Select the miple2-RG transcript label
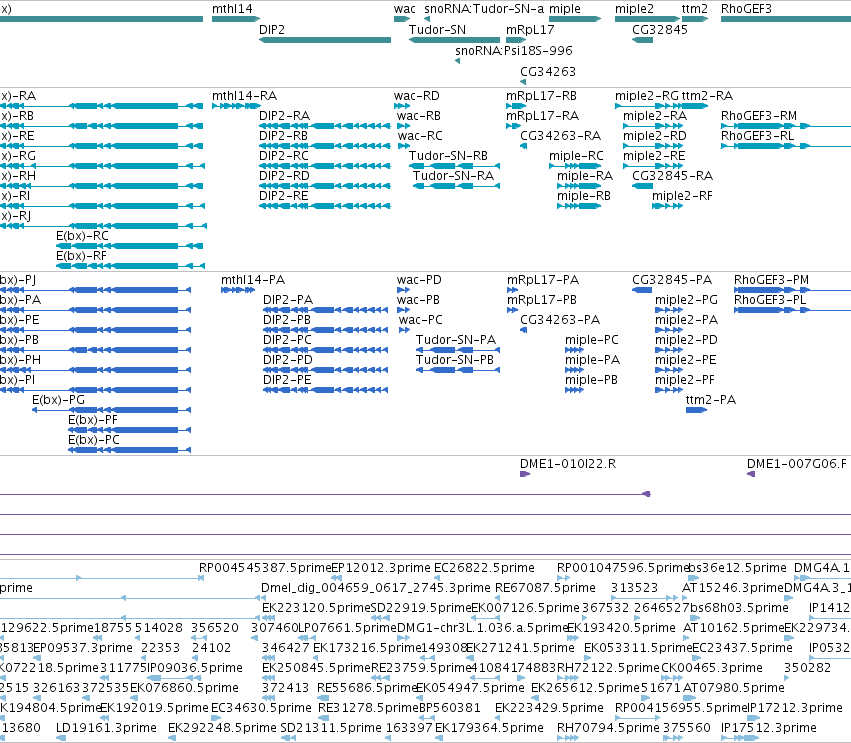Screen dimensions: 851x743 click(x=646, y=96)
